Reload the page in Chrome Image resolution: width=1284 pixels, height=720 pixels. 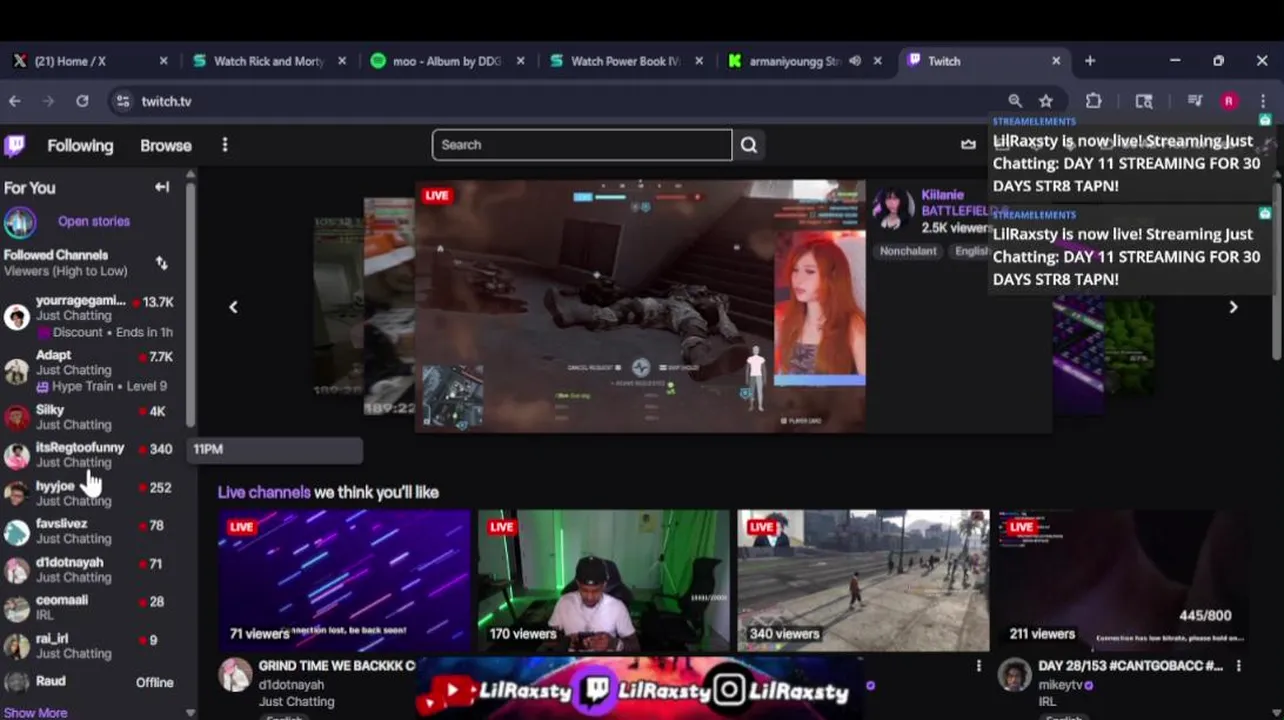[x=82, y=101]
